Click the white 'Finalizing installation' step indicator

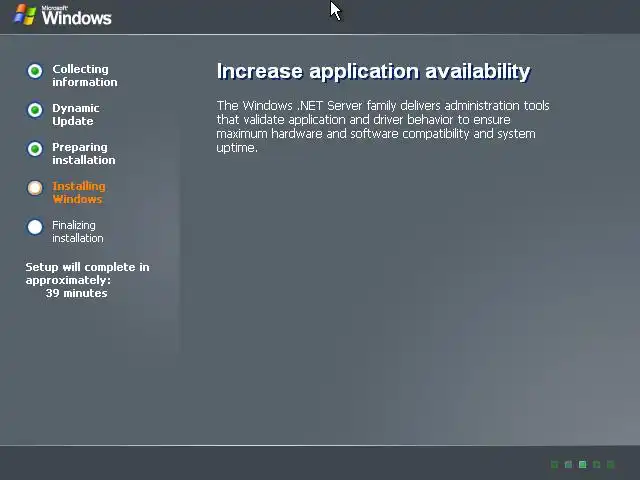(35, 227)
